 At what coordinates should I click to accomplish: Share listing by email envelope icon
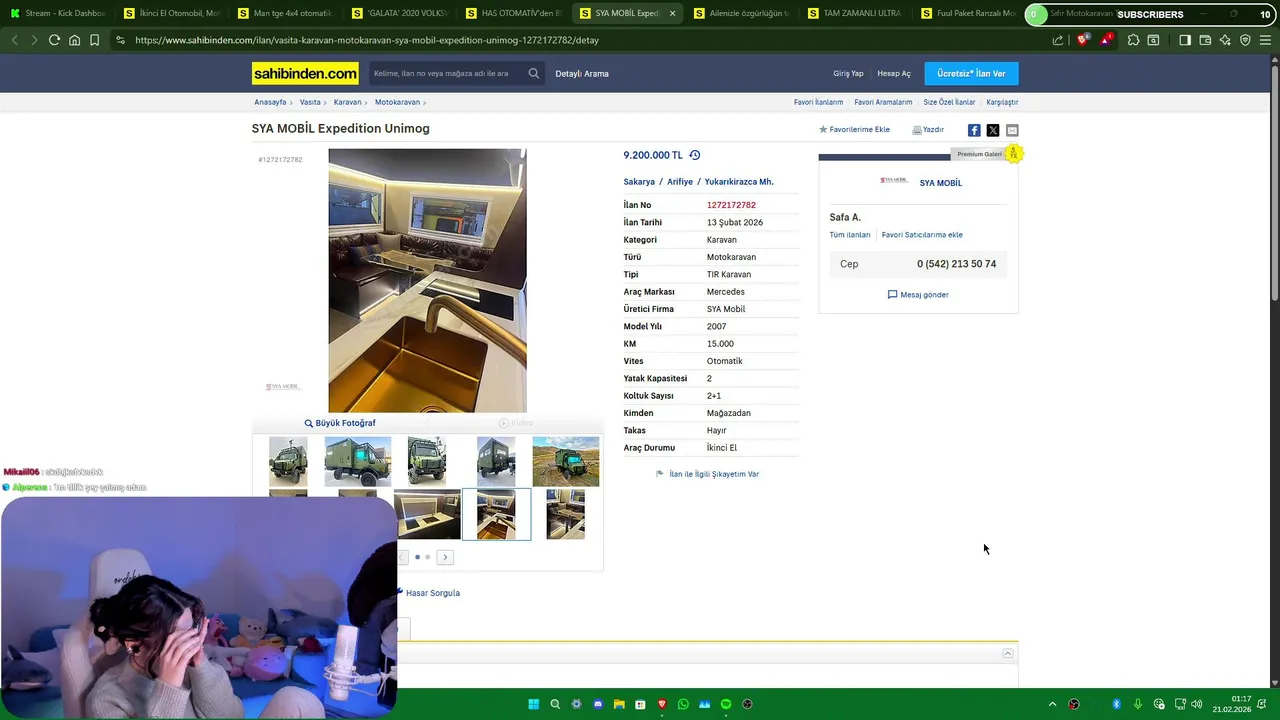pyautogui.click(x=1012, y=130)
